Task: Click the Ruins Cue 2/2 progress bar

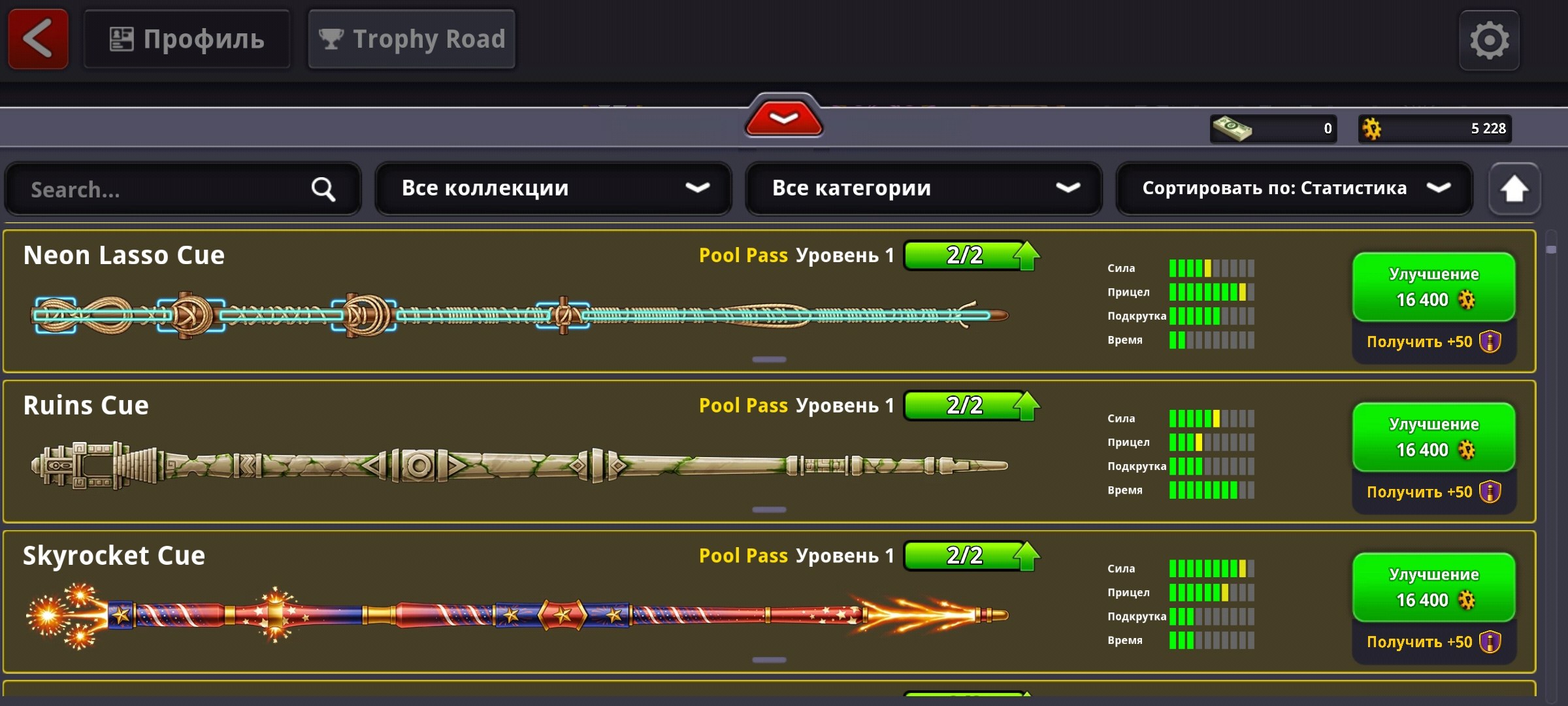Action: click(964, 405)
